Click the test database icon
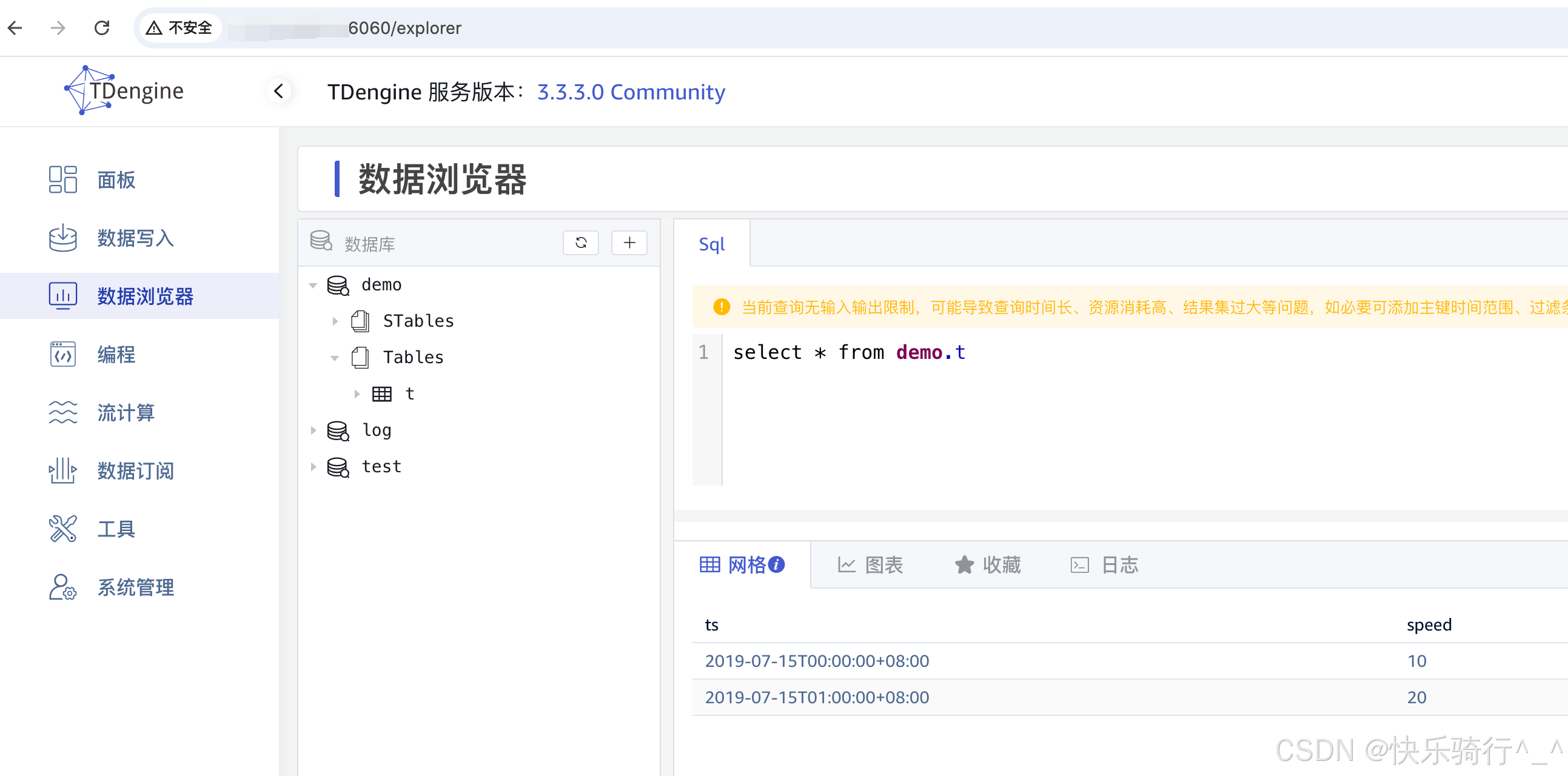This screenshot has height=776, width=1568. pyautogui.click(x=338, y=467)
